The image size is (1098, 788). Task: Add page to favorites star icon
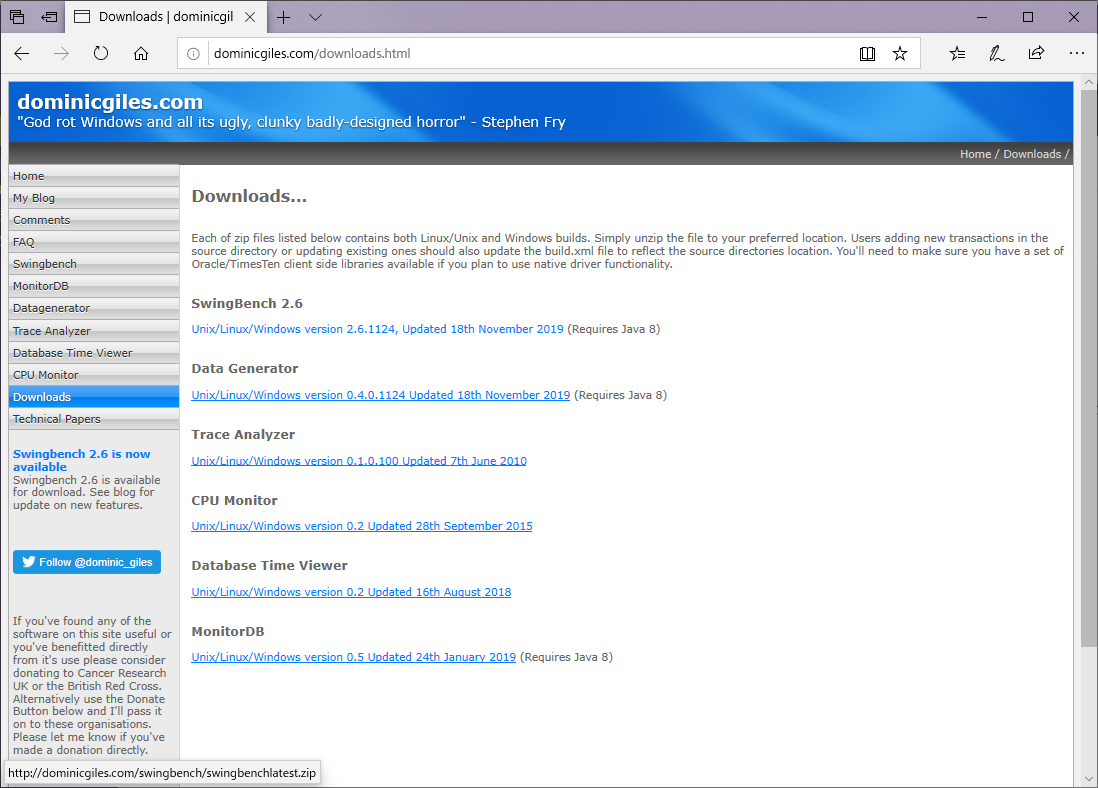point(900,53)
